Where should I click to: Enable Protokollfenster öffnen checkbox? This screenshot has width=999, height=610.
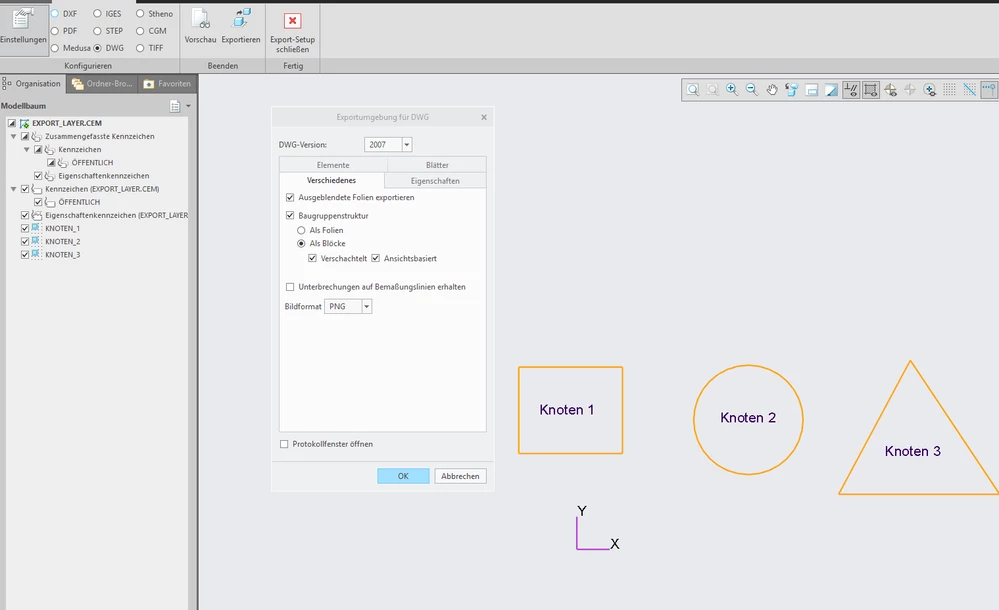(284, 444)
